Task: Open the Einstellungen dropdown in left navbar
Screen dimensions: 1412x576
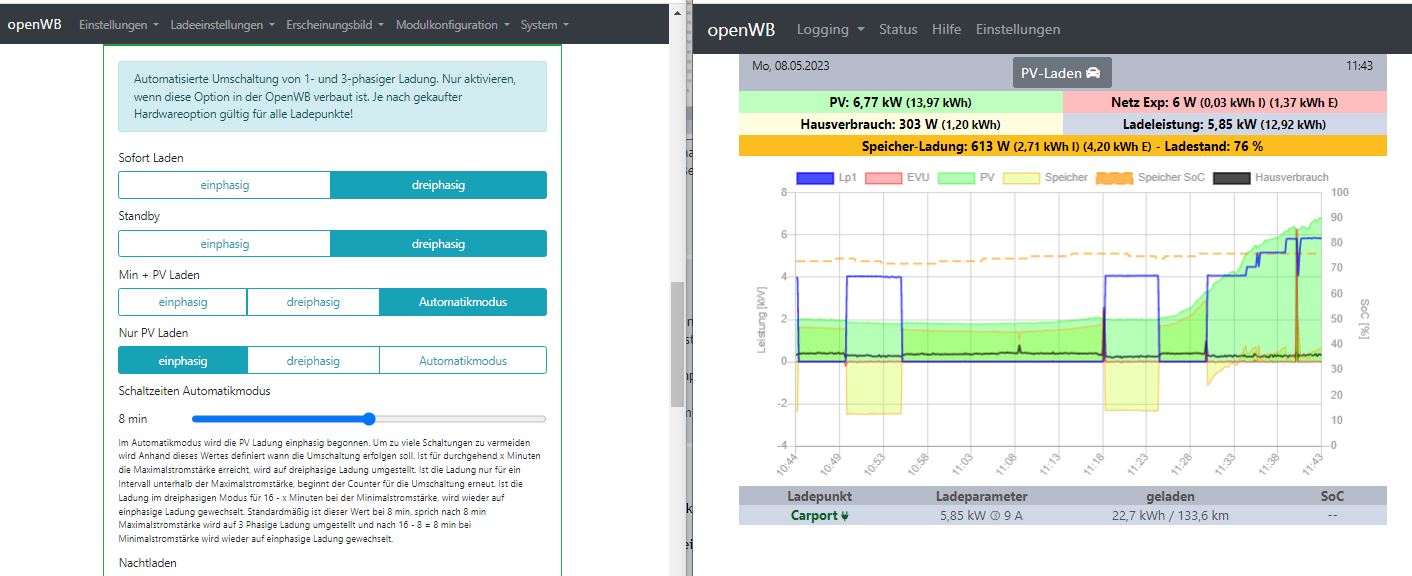Action: [118, 25]
